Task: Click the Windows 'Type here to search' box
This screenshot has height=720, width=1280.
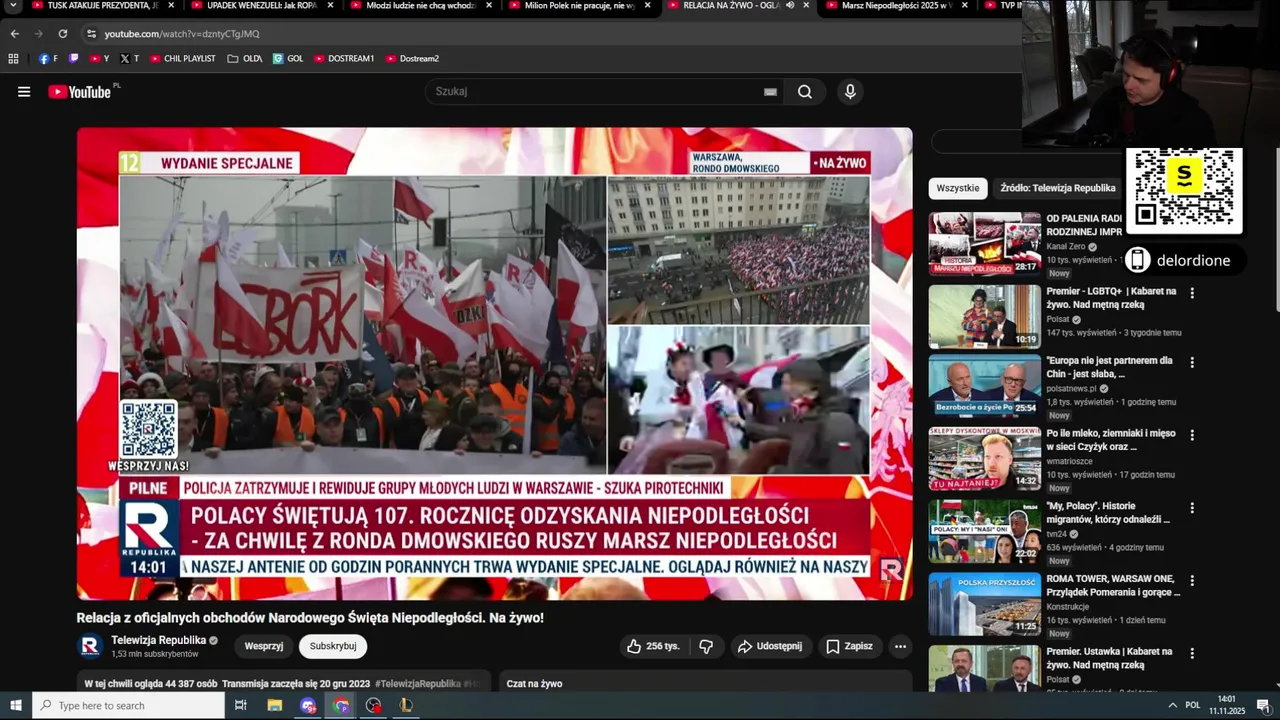Action: tap(128, 706)
